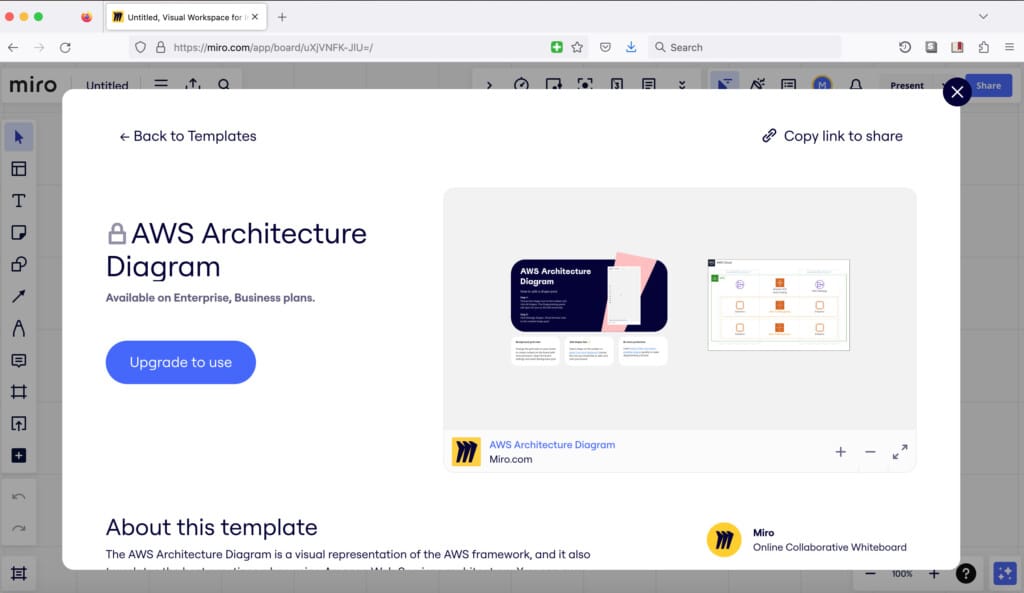Screen dimensions: 1024x593
Task: Zoom in the board with plus
Action: point(934,573)
